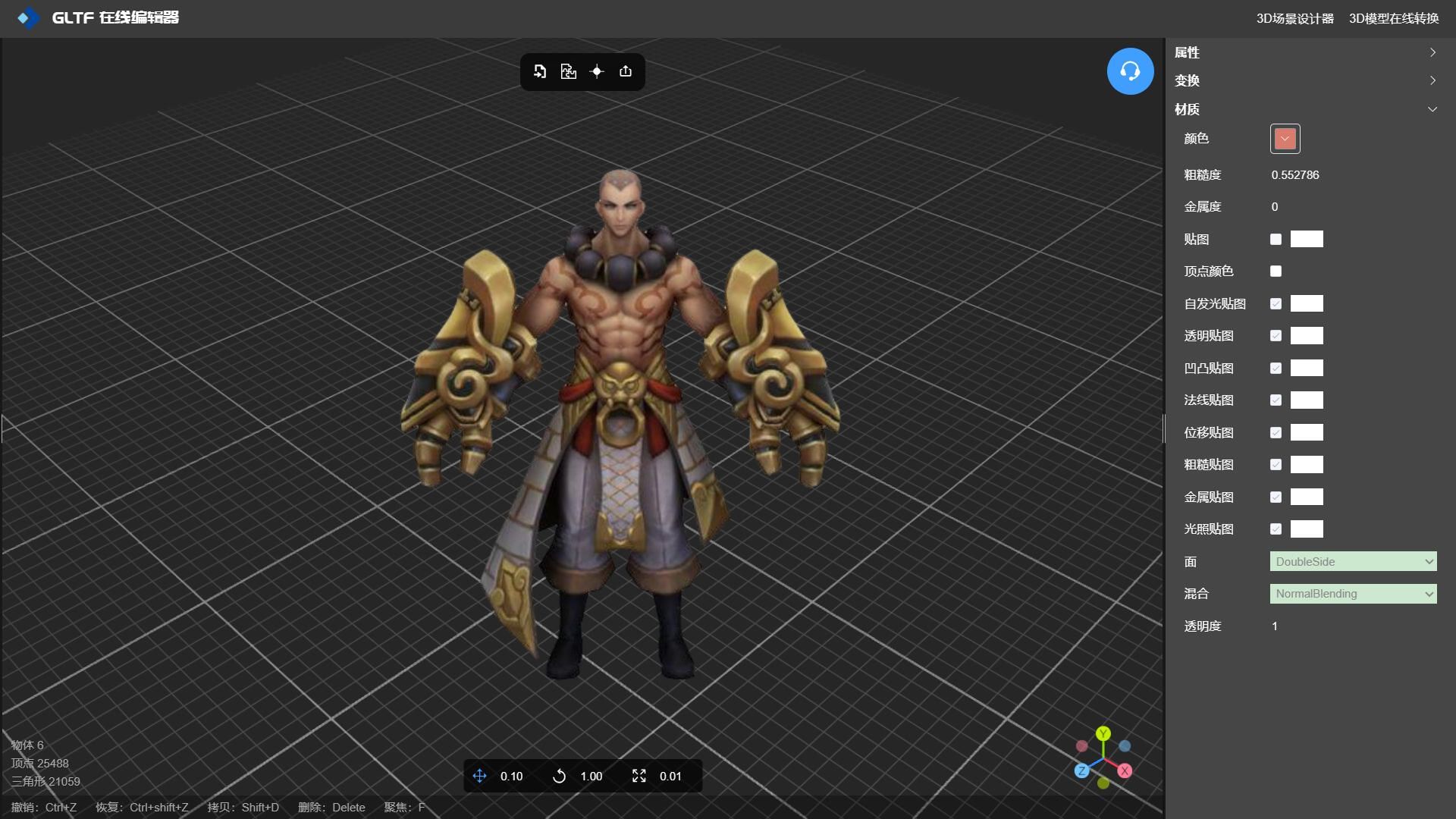
Task: Select the rotate circular arrow icon
Action: 559,776
